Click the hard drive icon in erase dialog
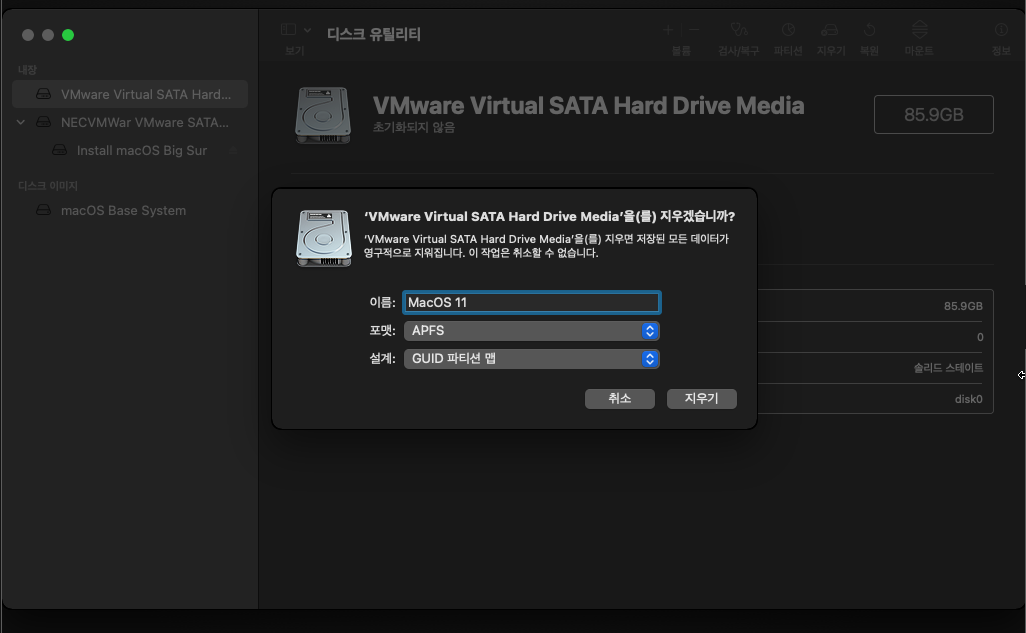 [324, 238]
